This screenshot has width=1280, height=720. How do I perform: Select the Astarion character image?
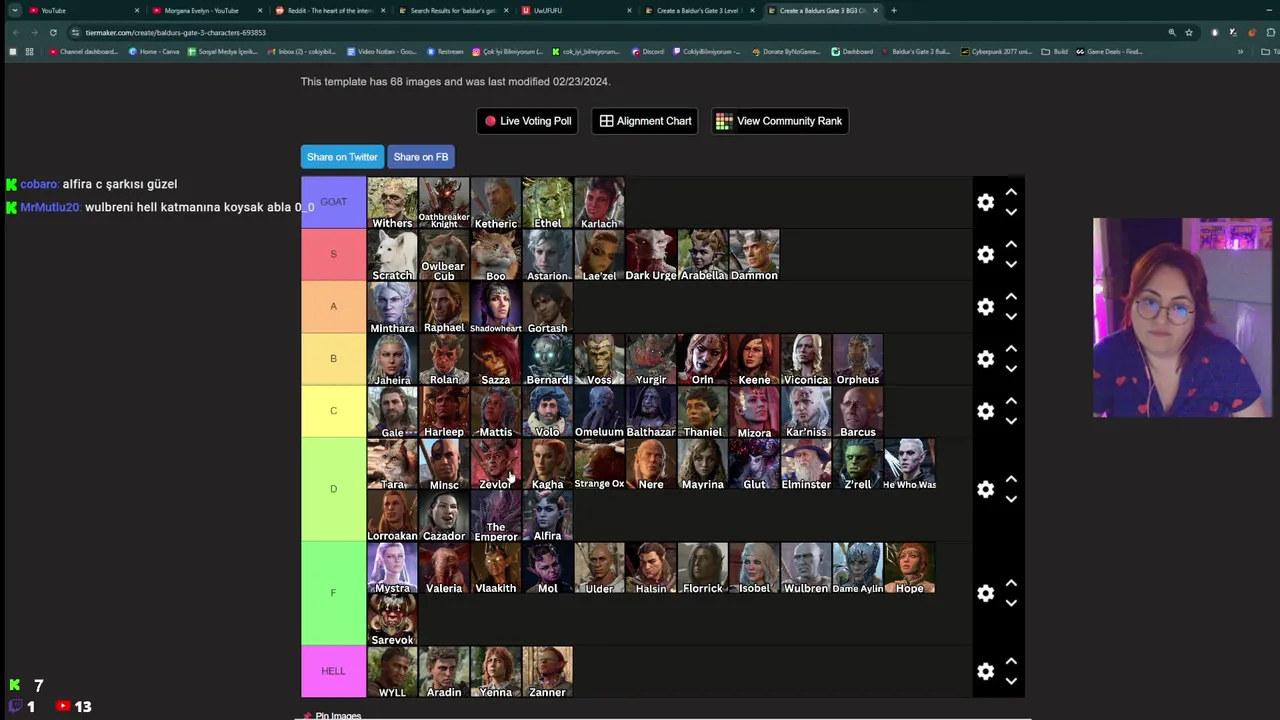click(547, 255)
